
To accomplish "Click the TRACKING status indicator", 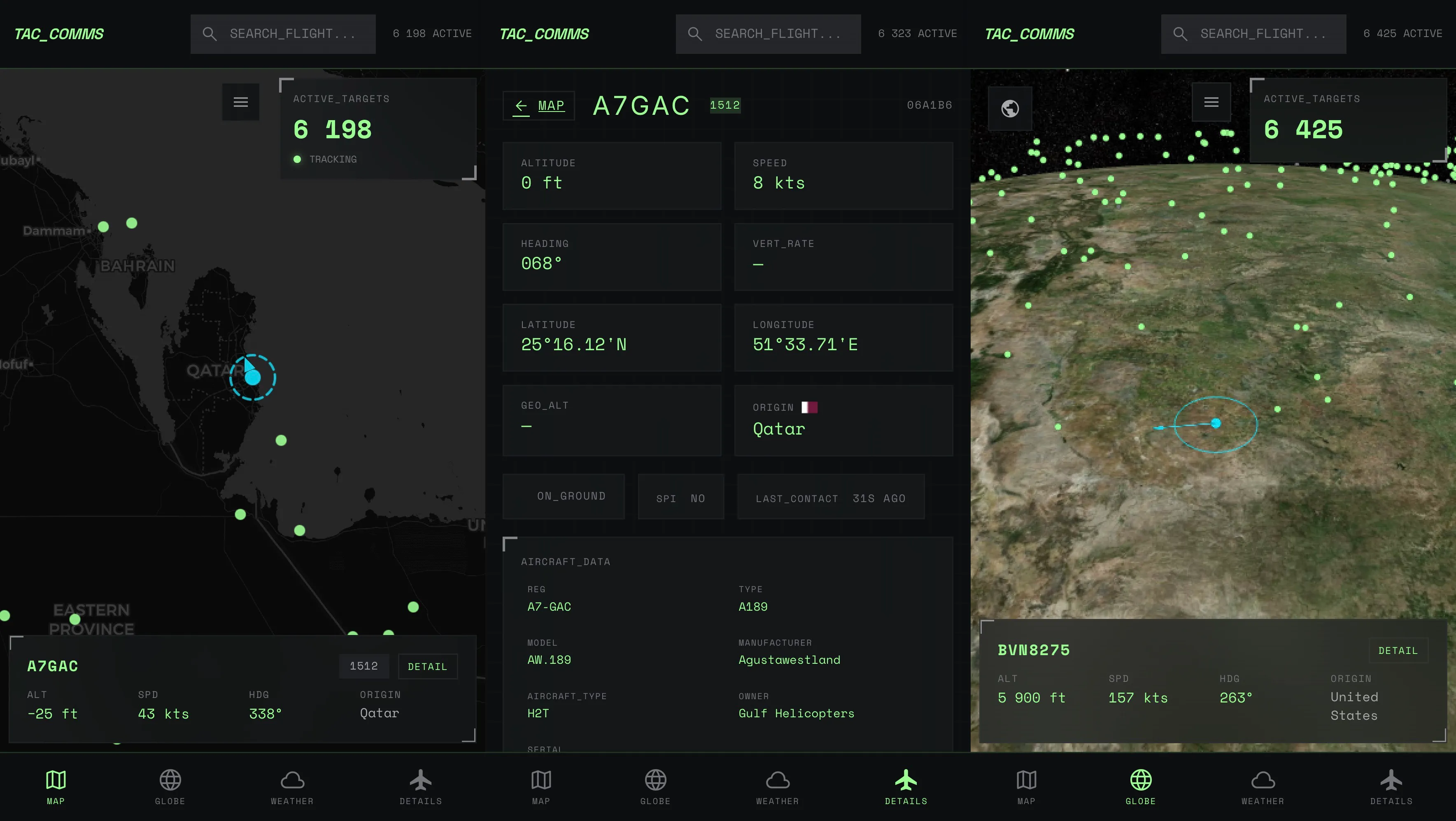I will 325,159.
